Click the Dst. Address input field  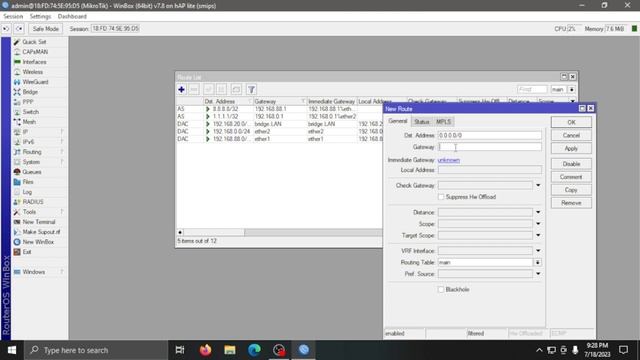coord(490,135)
